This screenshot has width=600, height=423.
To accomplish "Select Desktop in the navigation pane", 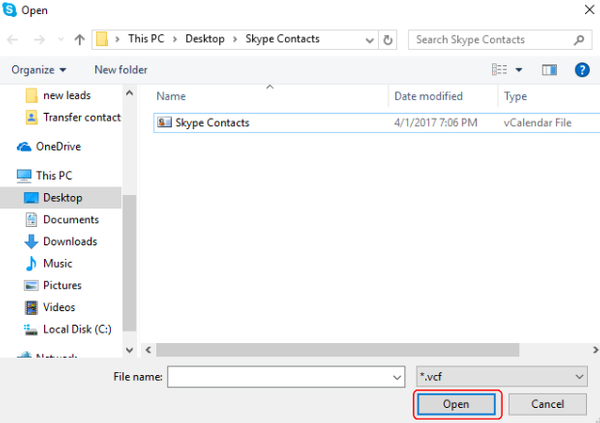I will coord(63,198).
